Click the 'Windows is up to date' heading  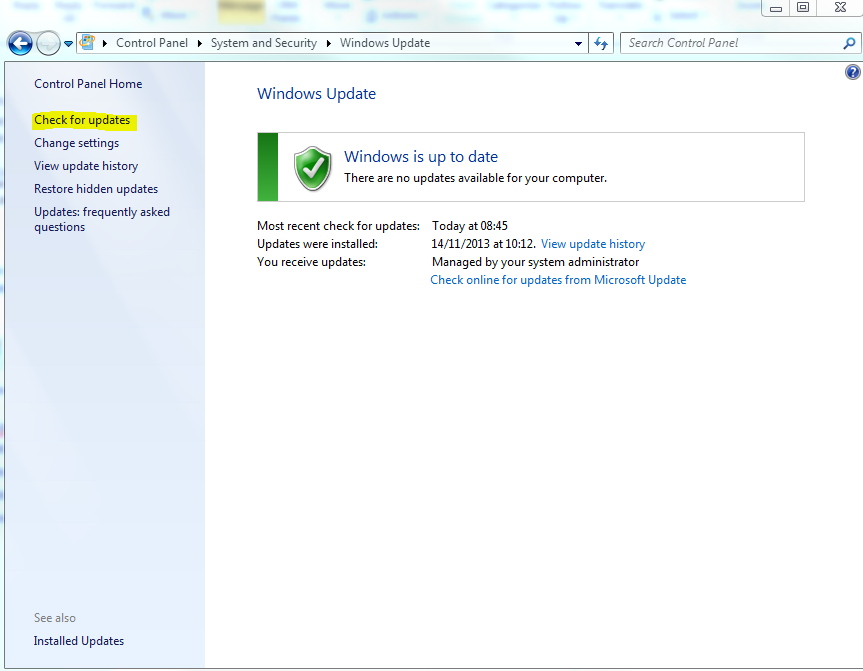point(421,157)
